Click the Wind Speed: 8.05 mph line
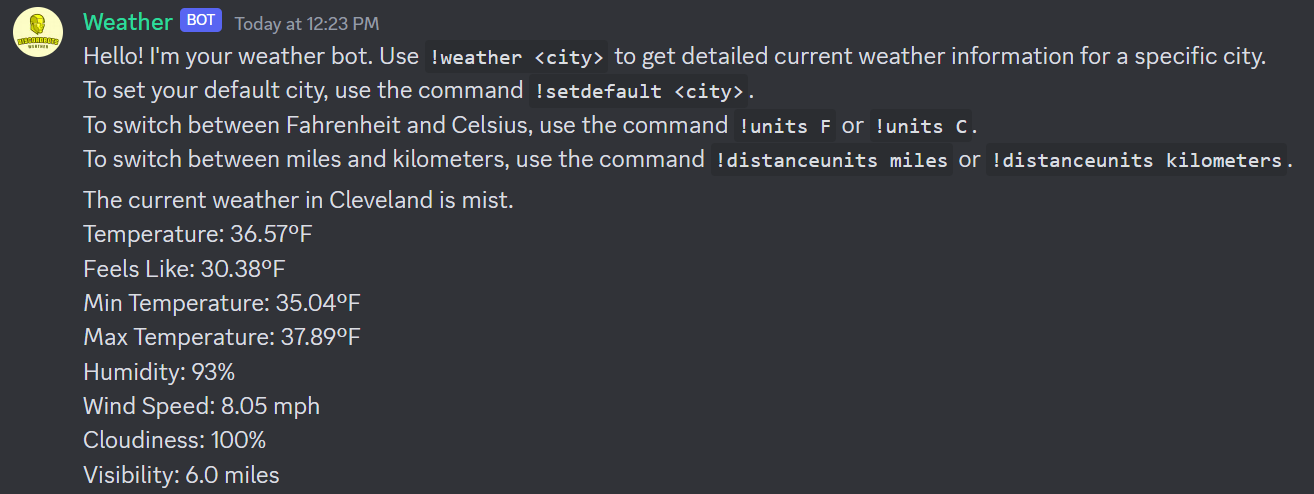This screenshot has width=1314, height=494. [x=202, y=406]
